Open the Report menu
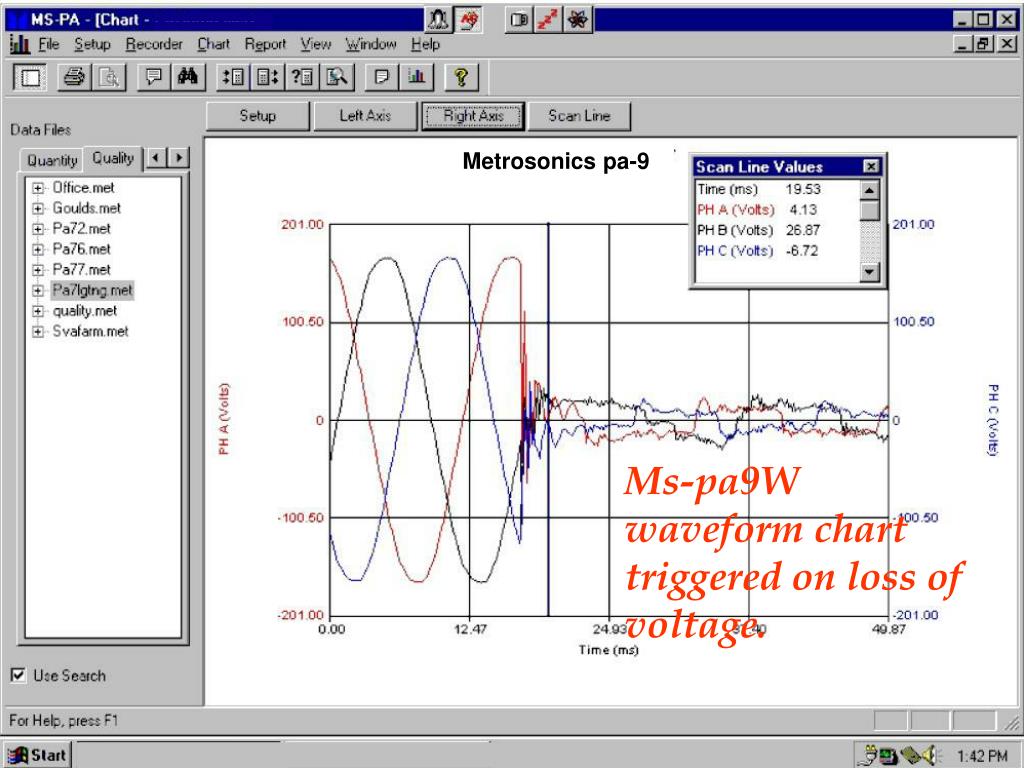The image size is (1024, 768). pyautogui.click(x=265, y=44)
